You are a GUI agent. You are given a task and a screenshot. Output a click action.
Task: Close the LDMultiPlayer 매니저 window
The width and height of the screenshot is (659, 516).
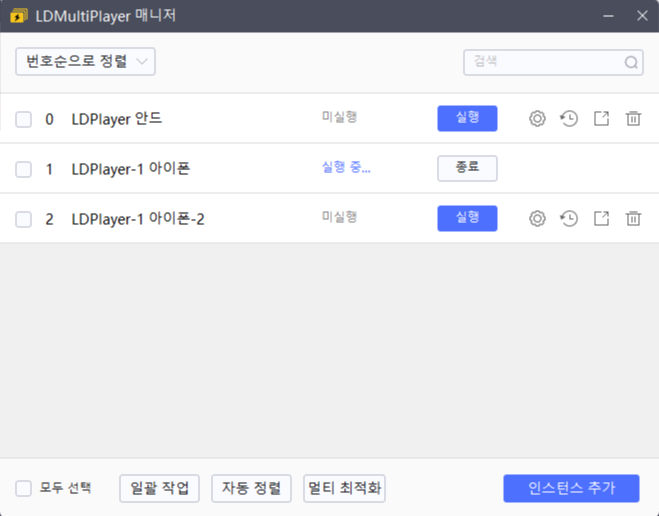[642, 16]
